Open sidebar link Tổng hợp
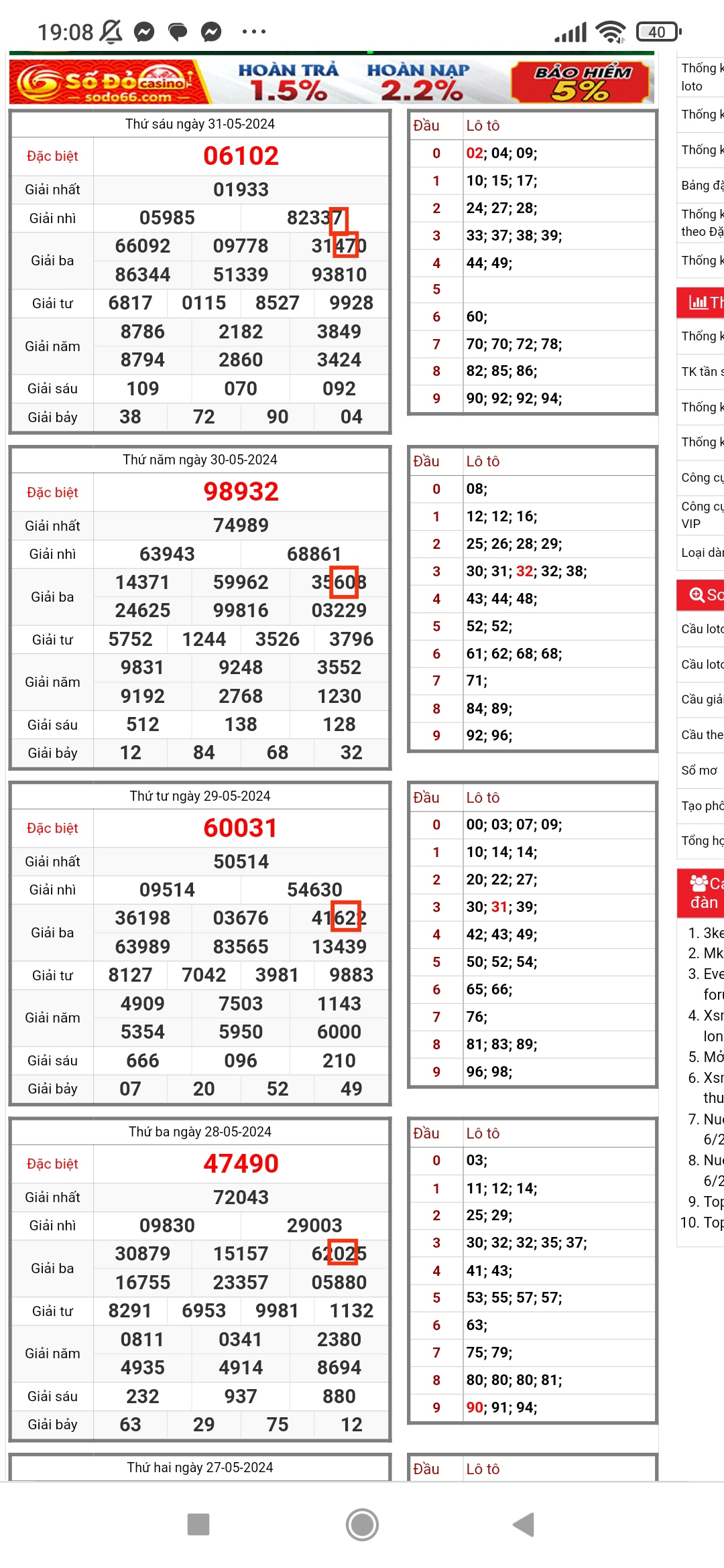The image size is (724, 1568). pyautogui.click(x=702, y=840)
